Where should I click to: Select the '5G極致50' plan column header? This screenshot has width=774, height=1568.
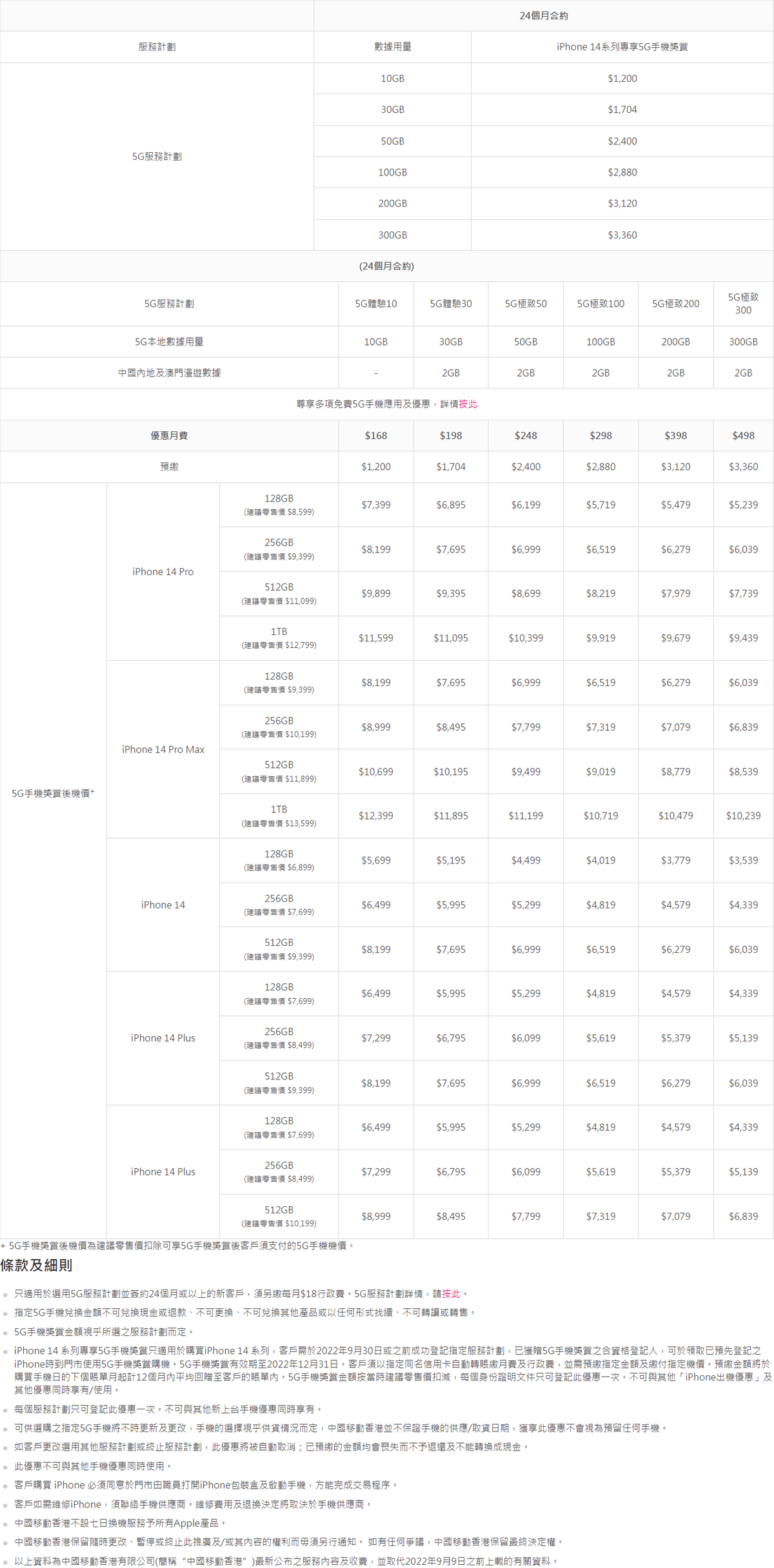click(526, 304)
